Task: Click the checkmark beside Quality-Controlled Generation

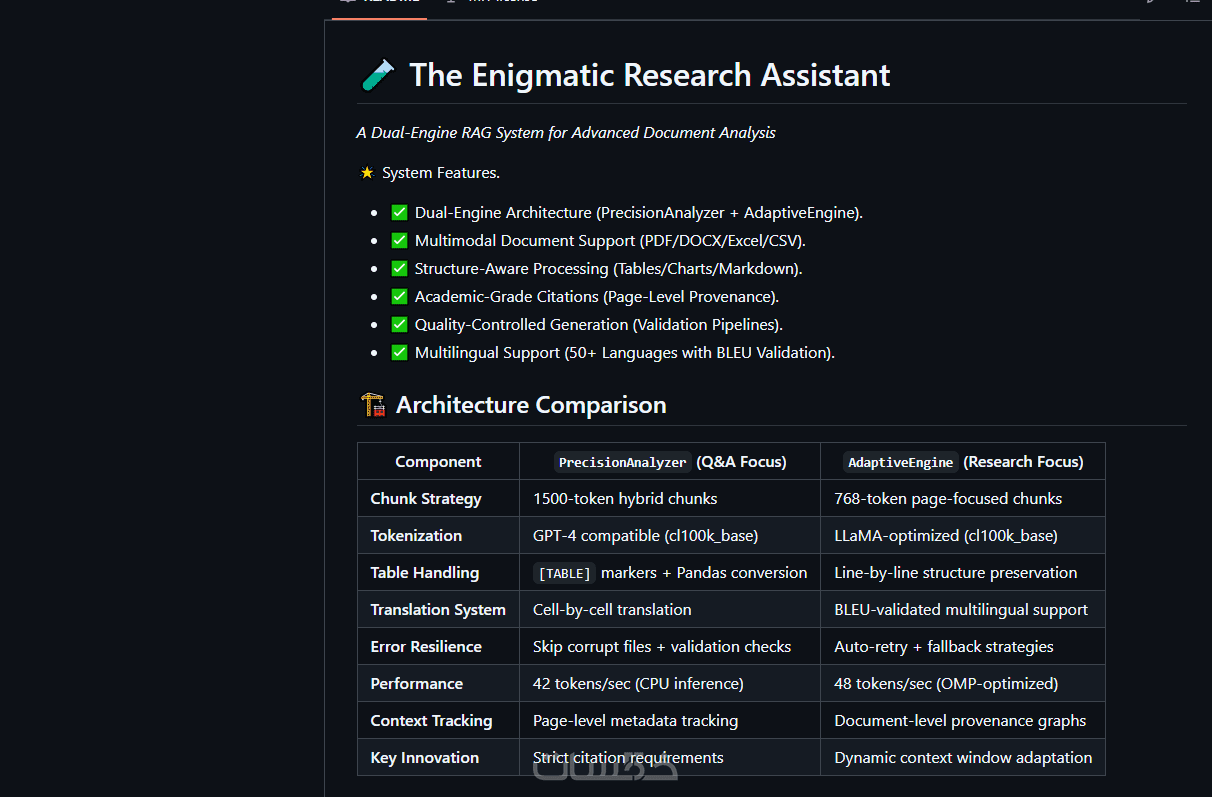Action: click(399, 325)
